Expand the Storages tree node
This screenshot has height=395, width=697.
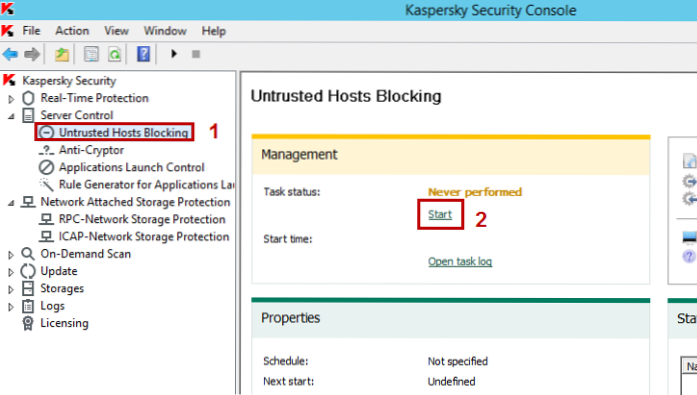click(x=11, y=289)
